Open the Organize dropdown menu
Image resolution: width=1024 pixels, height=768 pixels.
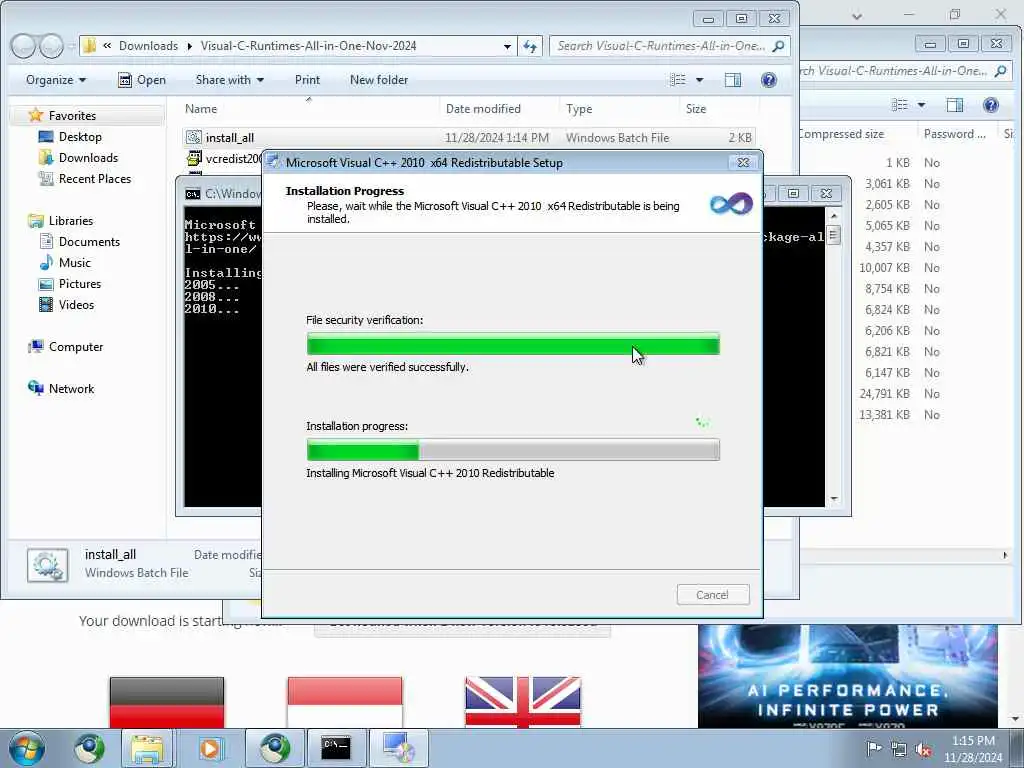pyautogui.click(x=56, y=80)
